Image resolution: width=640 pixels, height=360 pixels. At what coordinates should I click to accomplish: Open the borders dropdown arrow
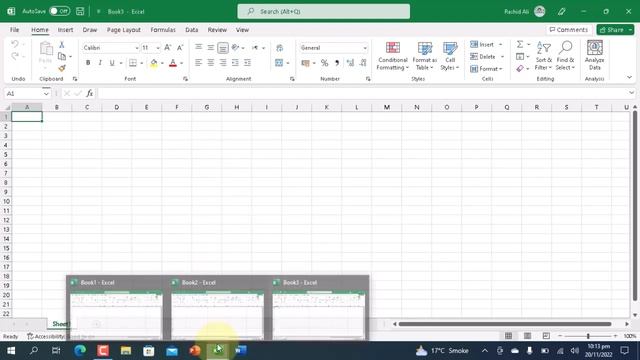point(142,63)
